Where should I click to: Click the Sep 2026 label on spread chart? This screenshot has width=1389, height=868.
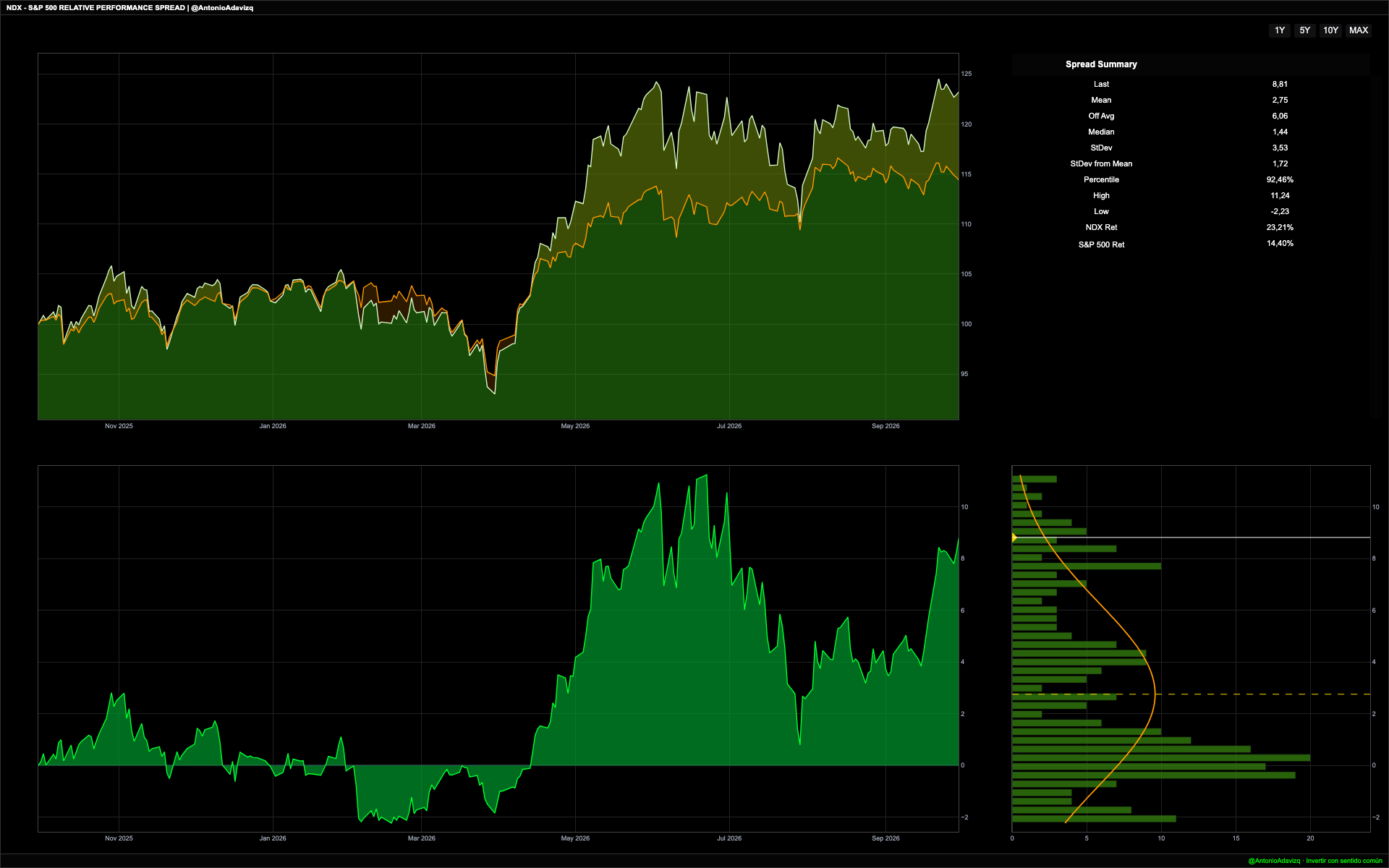coord(885,838)
